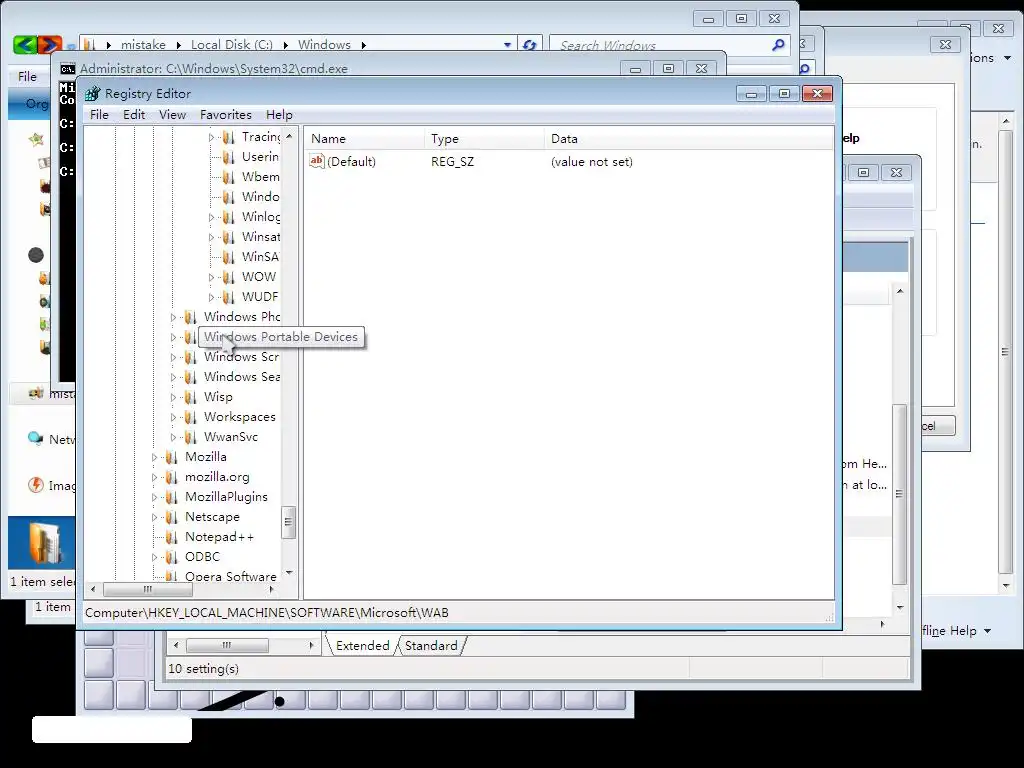Click the Windows segment in address bar
1024x768 pixels.
pos(325,45)
